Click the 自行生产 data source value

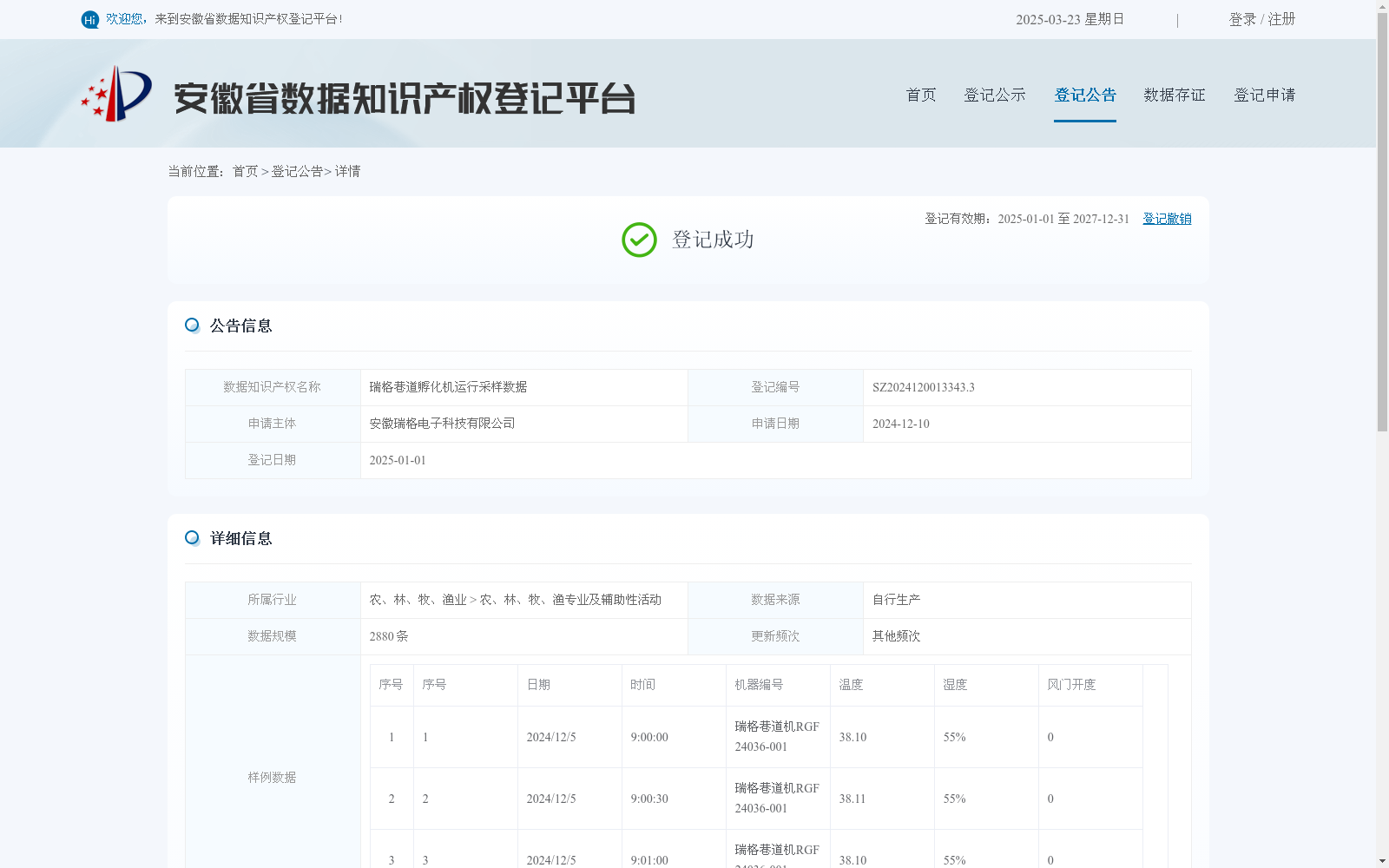click(897, 600)
